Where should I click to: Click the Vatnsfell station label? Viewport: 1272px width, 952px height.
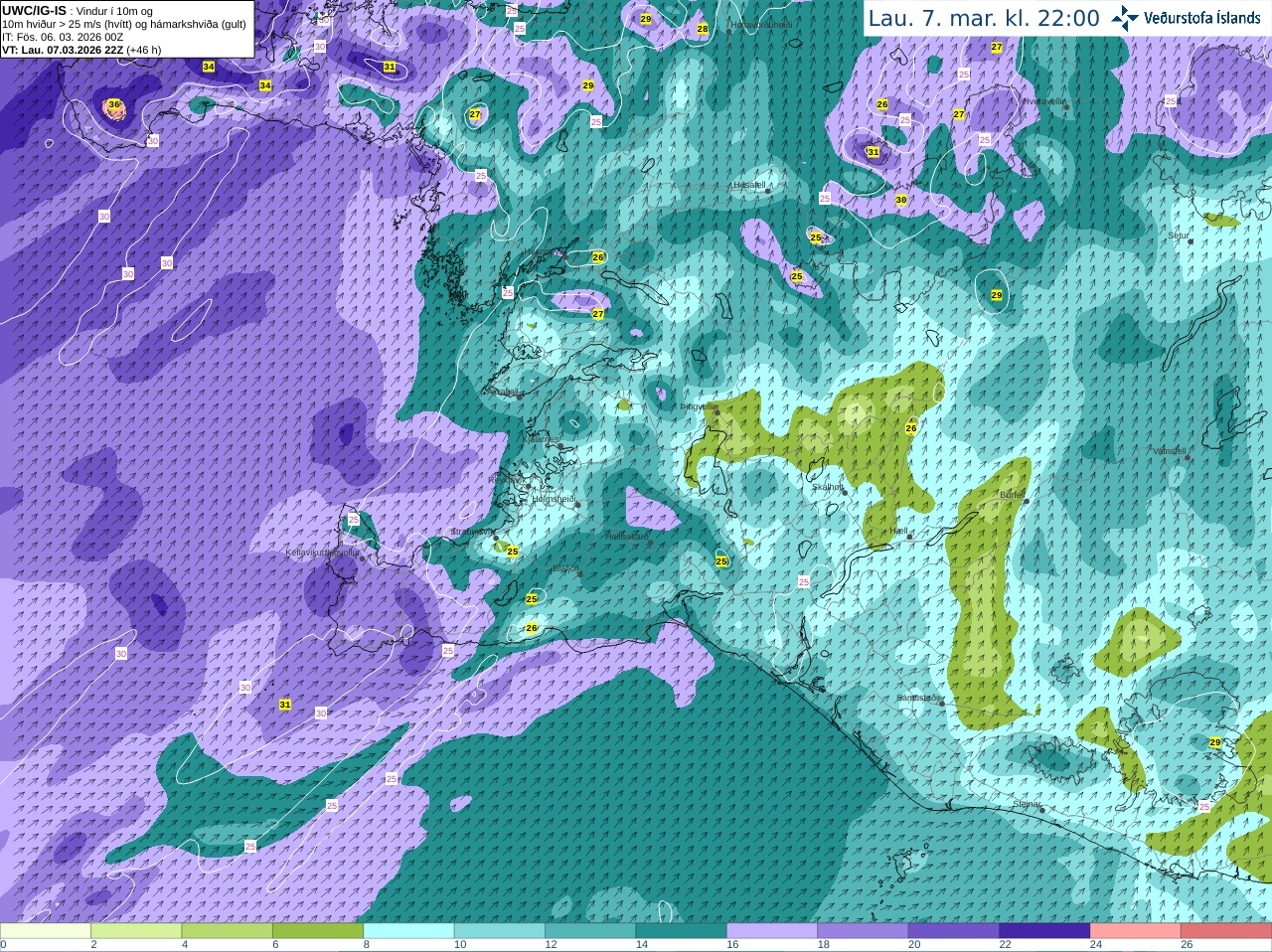(1170, 451)
